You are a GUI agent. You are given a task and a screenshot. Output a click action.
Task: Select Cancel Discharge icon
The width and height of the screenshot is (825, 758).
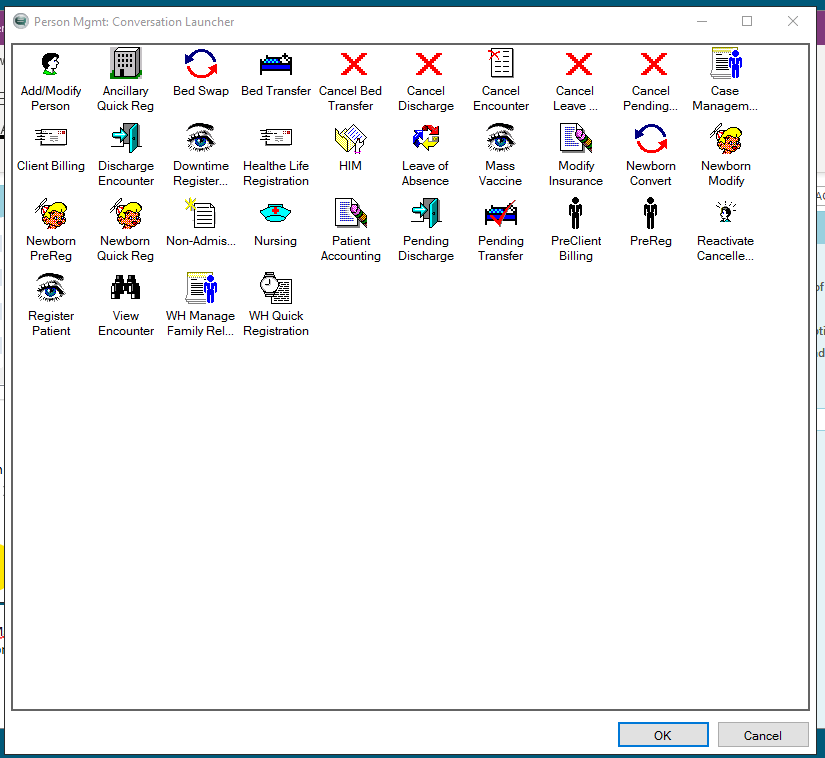pos(426,65)
